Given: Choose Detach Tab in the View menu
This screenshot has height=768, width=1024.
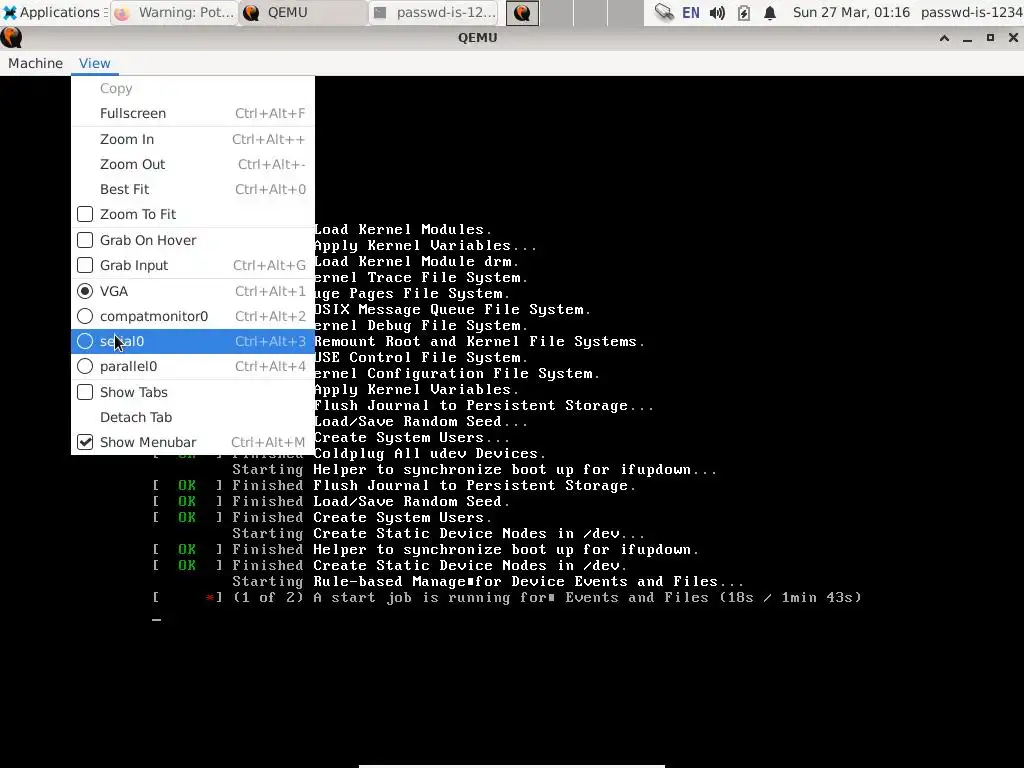Looking at the screenshot, I should point(193,417).
